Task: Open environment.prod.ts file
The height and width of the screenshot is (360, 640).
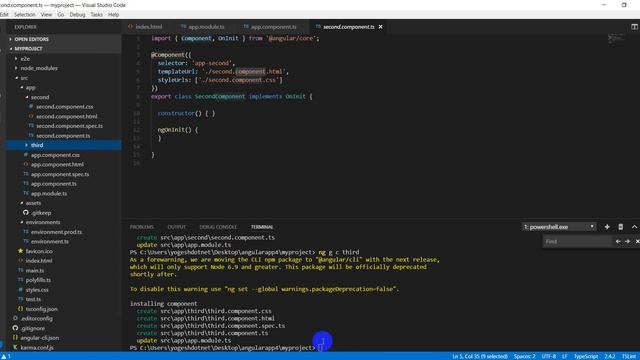Action: (x=56, y=232)
